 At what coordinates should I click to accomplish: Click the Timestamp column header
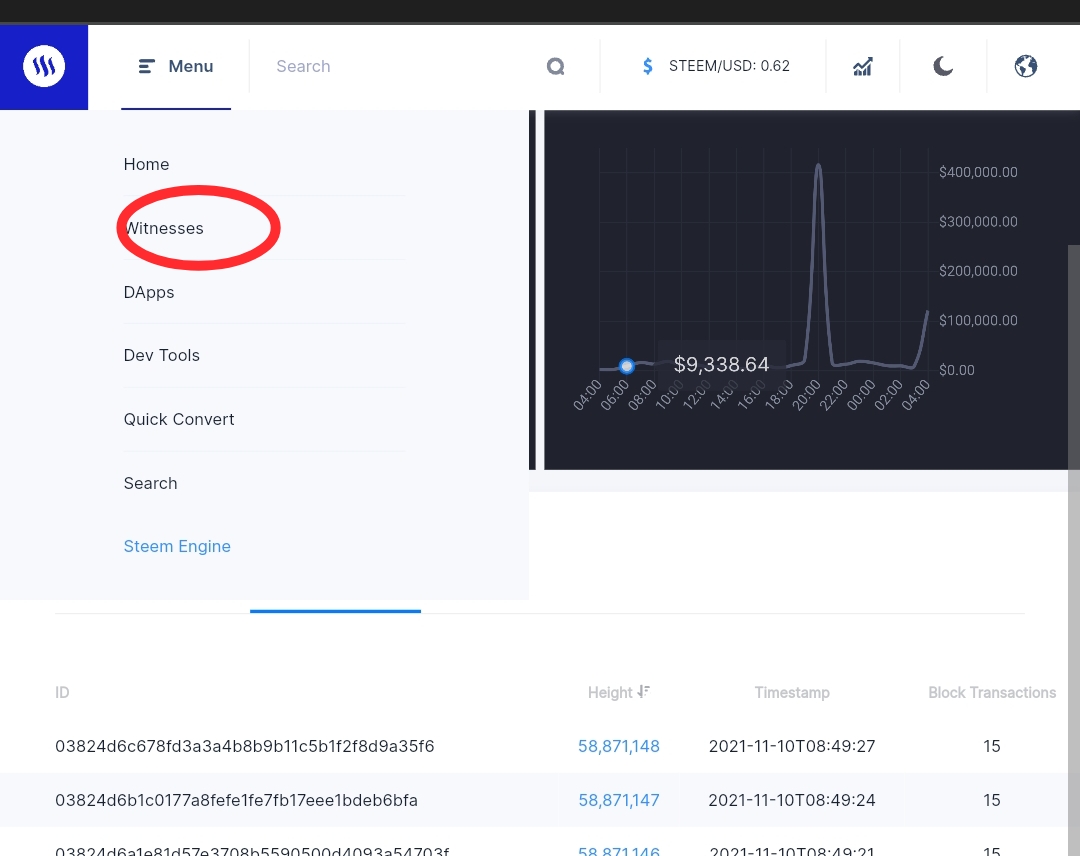792,692
